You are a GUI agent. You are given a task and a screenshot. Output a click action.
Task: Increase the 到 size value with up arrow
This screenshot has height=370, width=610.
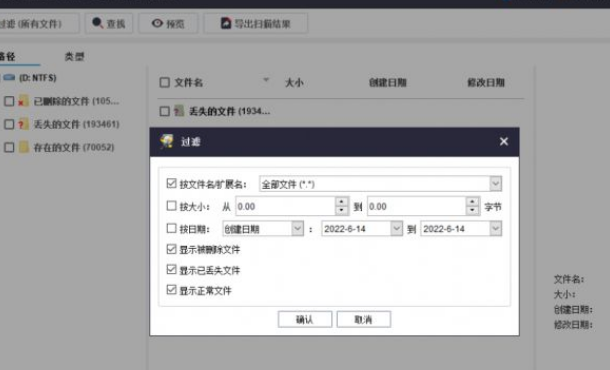coord(472,202)
